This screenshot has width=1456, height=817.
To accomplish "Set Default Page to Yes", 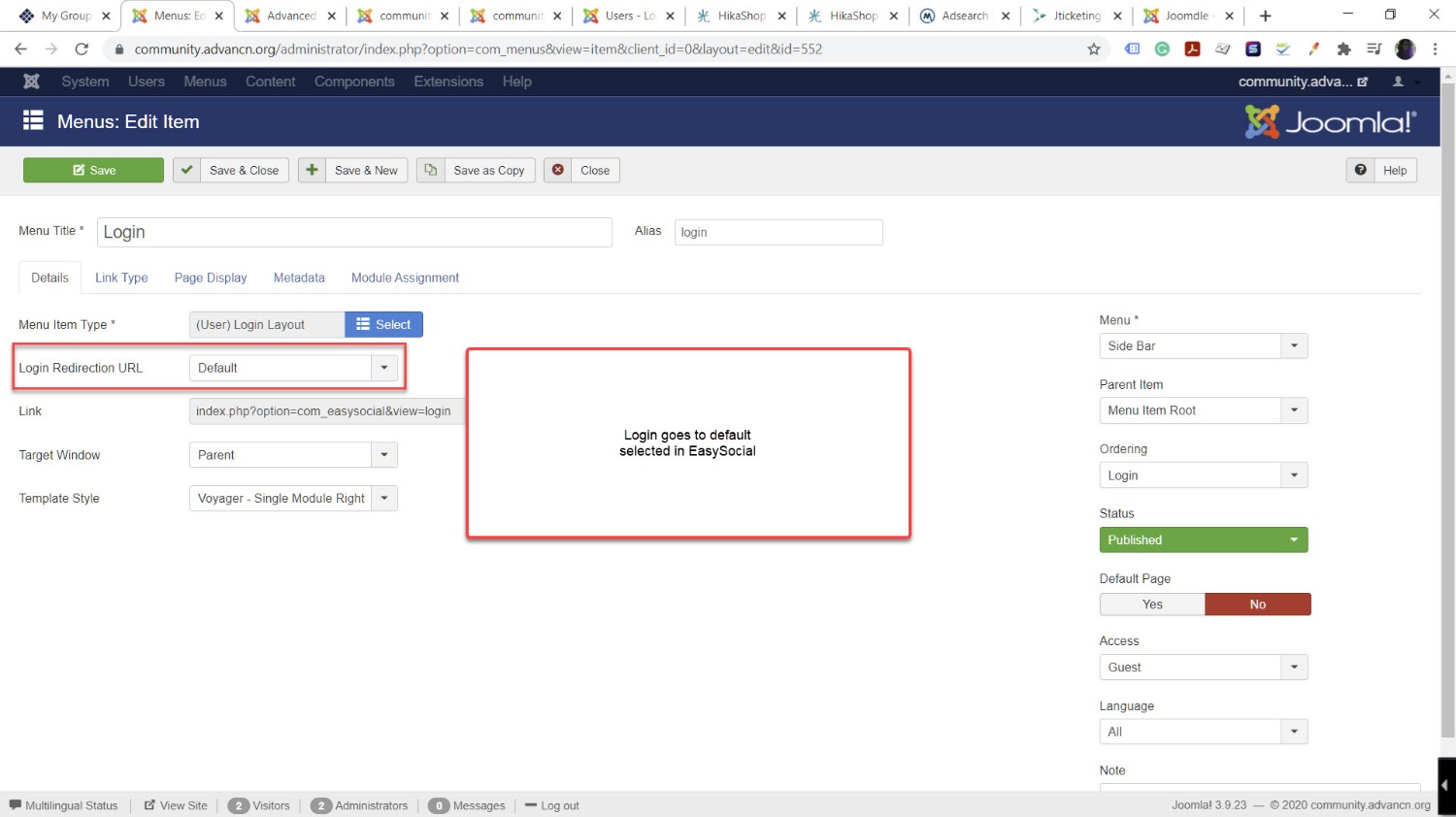I will pos(1152,605).
